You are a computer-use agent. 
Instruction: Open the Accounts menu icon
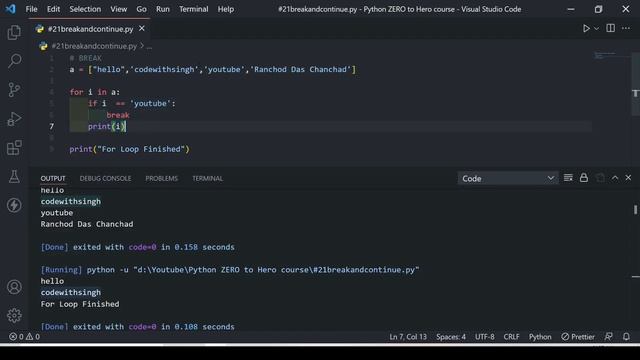[x=14, y=287]
